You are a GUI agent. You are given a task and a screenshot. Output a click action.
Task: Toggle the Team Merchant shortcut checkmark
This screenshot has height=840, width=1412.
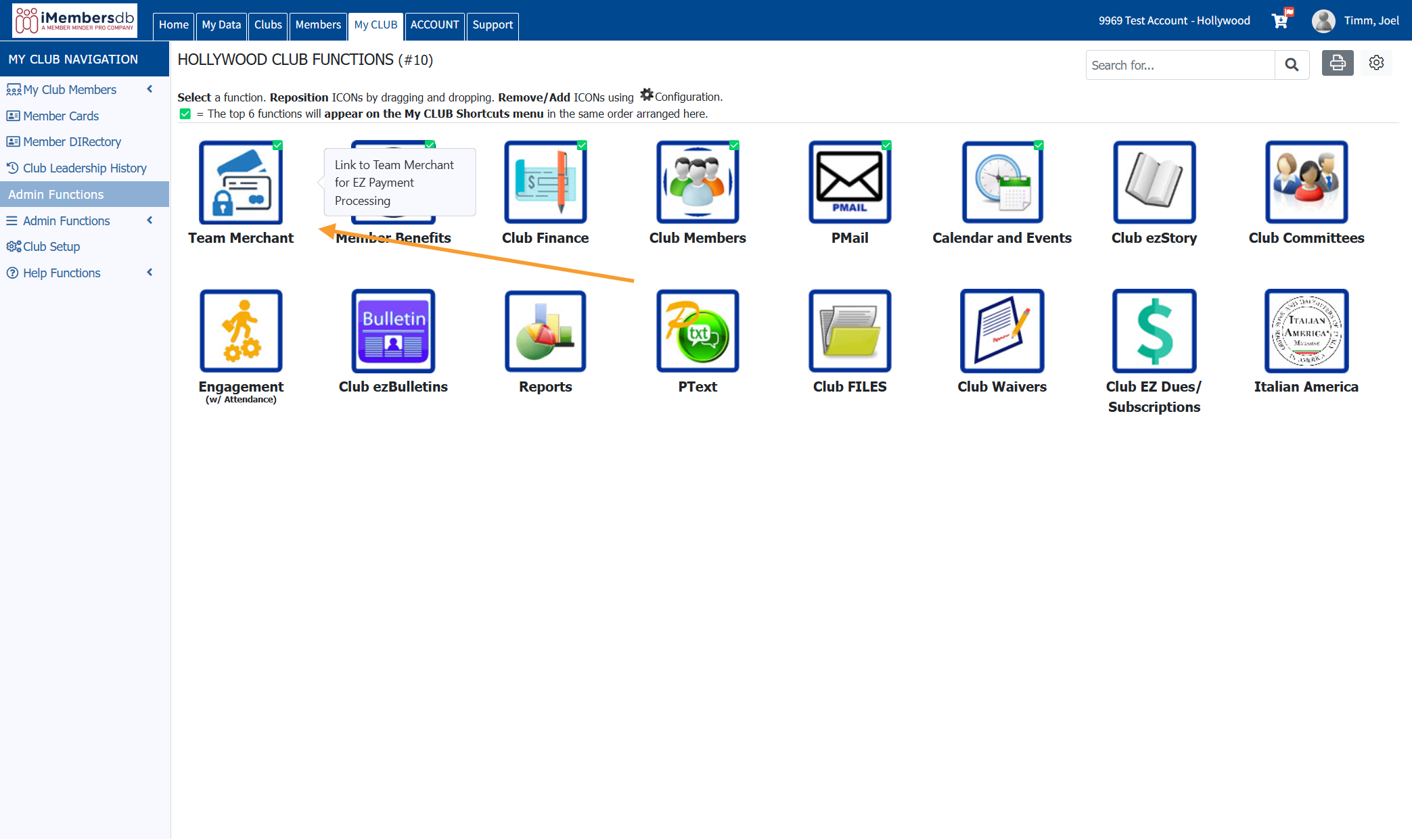(x=277, y=145)
